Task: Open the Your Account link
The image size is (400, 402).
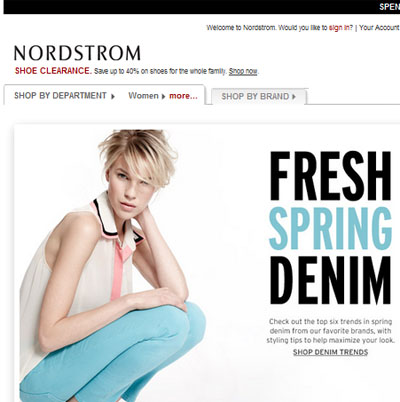Action: tap(379, 28)
